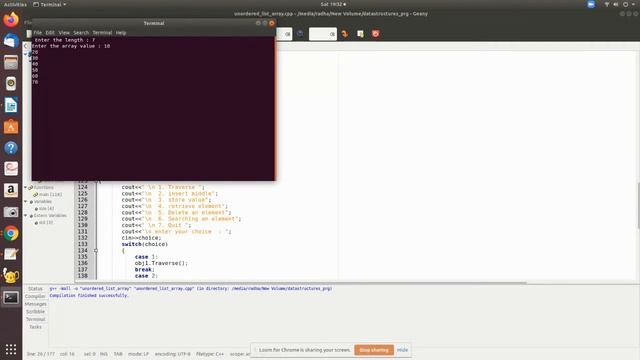The width and height of the screenshot is (640, 360).
Task: Switch to Status tab in Geany message panel
Action: 36,289
